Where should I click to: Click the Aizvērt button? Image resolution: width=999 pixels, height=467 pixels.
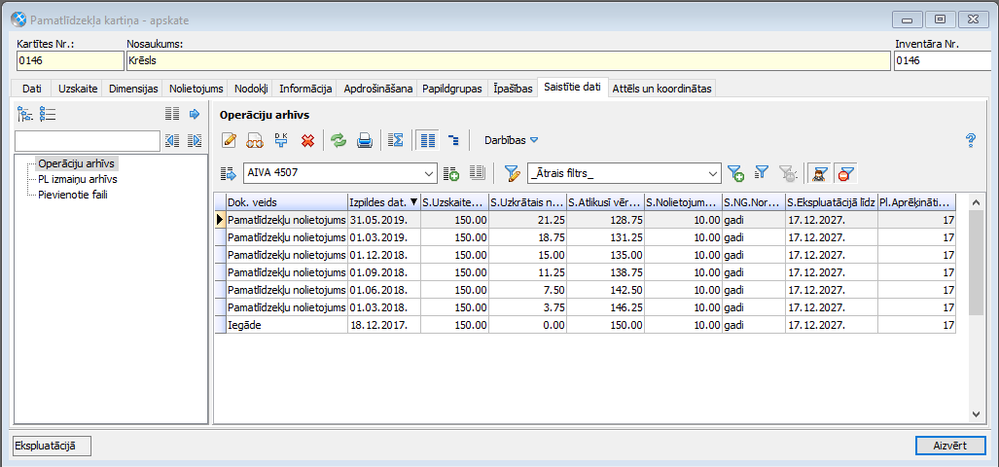pyautogui.click(x=951, y=445)
